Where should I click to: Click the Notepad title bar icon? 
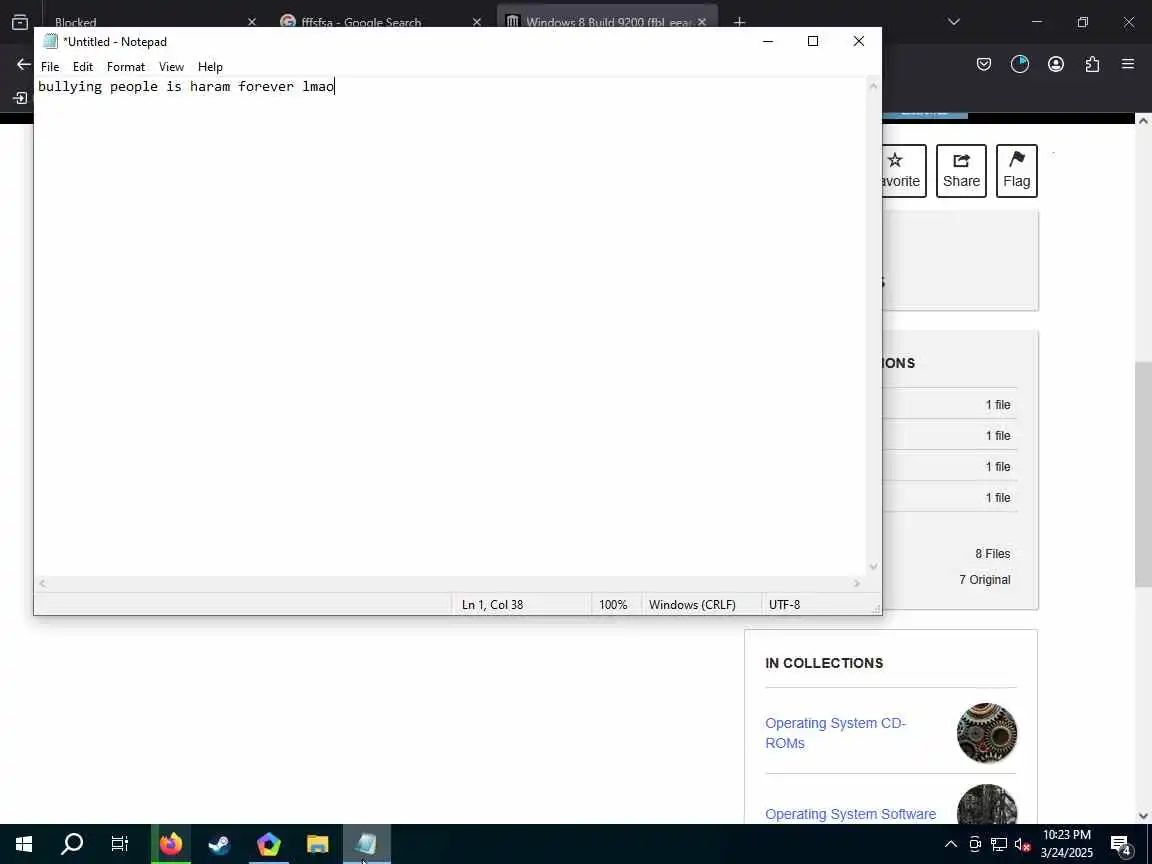[x=50, y=42]
